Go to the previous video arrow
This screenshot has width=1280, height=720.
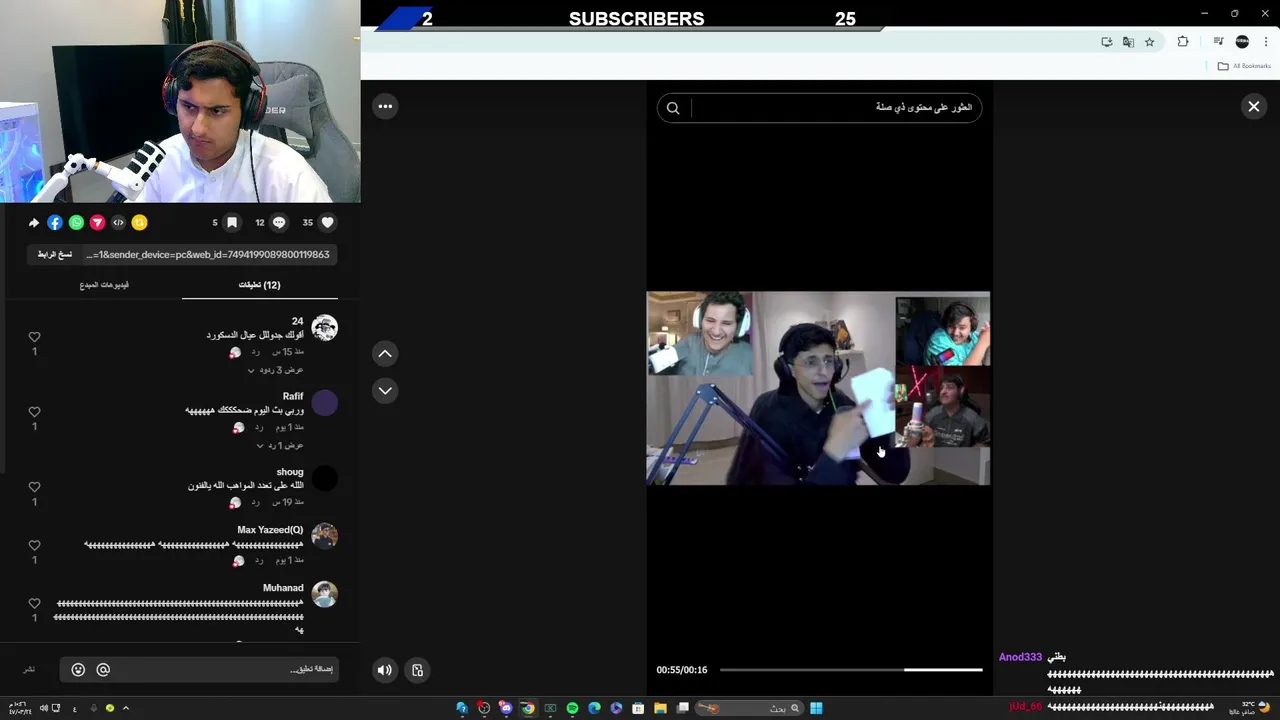[385, 354]
